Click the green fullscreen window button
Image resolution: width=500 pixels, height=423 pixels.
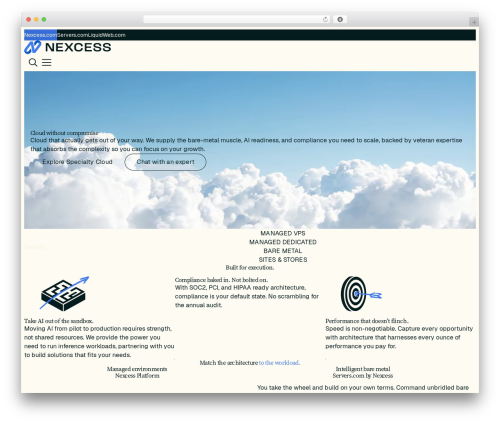[x=44, y=20]
